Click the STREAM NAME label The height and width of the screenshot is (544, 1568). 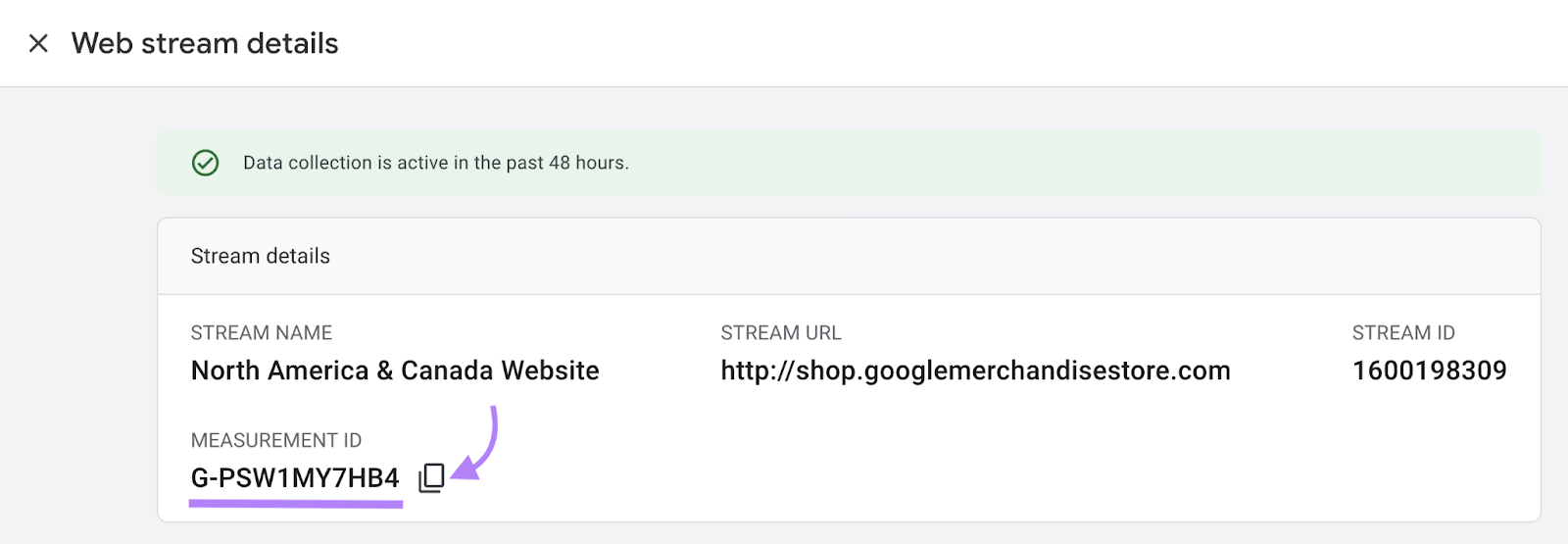[x=262, y=333]
